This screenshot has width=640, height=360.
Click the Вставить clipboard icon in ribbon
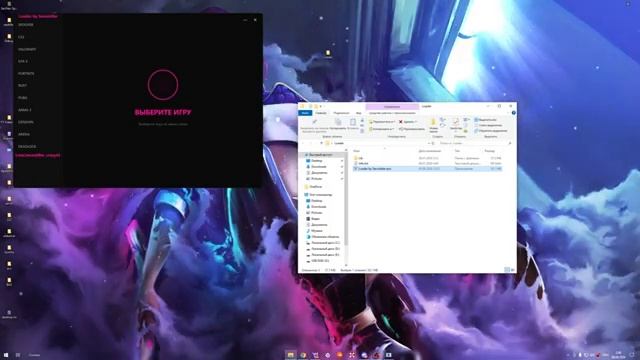tap(353, 122)
